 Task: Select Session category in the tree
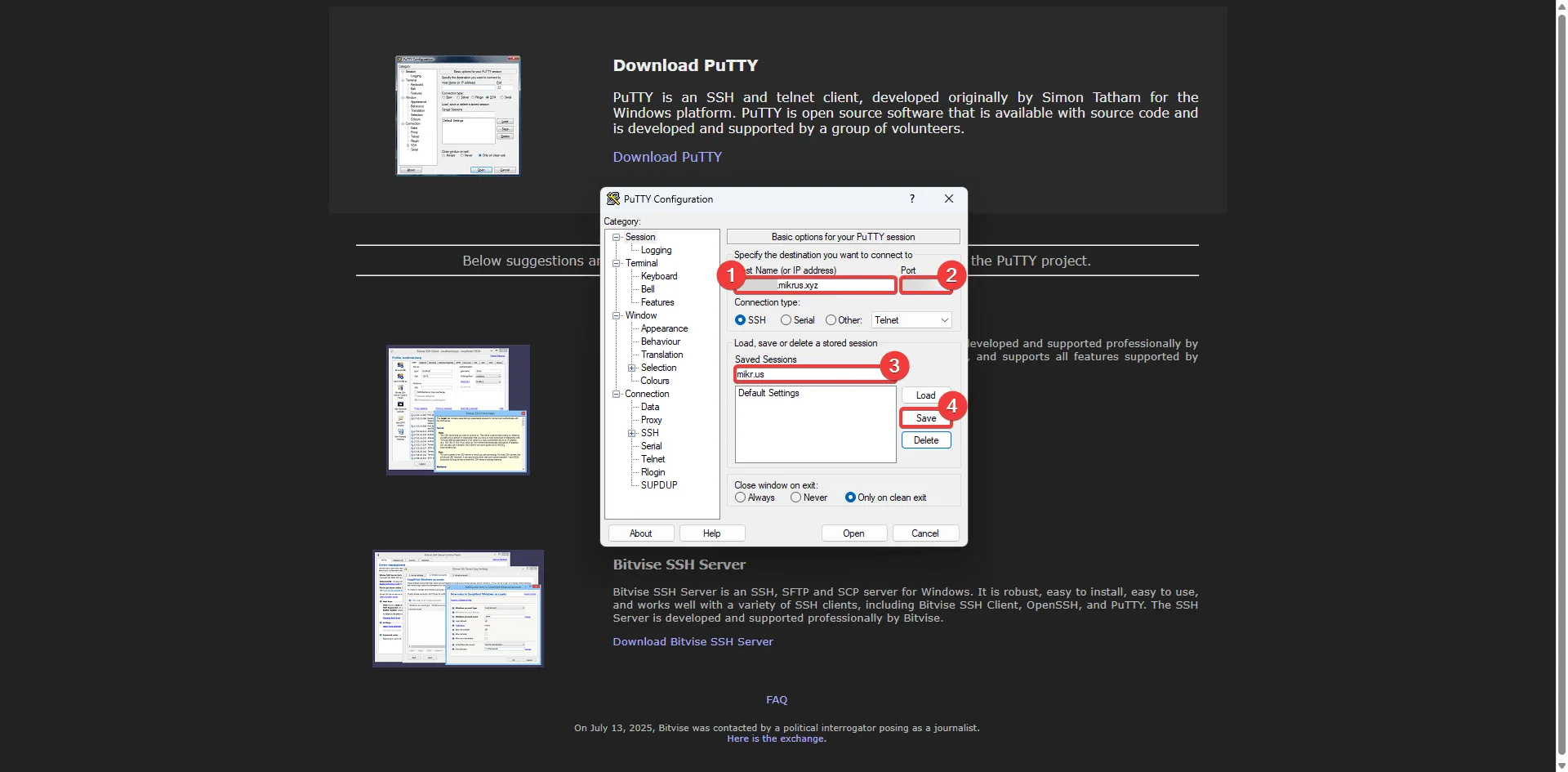(x=640, y=237)
